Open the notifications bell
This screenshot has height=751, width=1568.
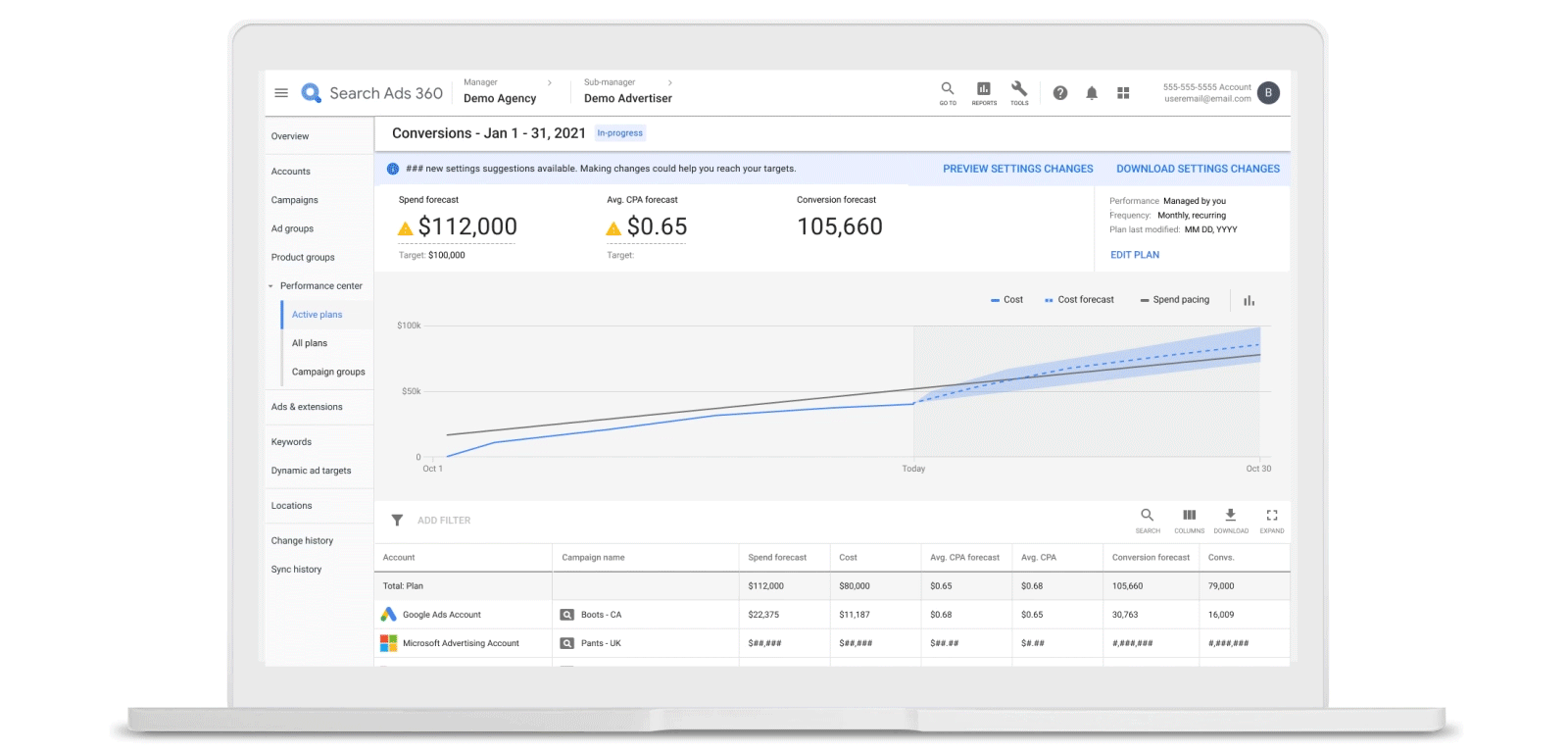pos(1092,93)
